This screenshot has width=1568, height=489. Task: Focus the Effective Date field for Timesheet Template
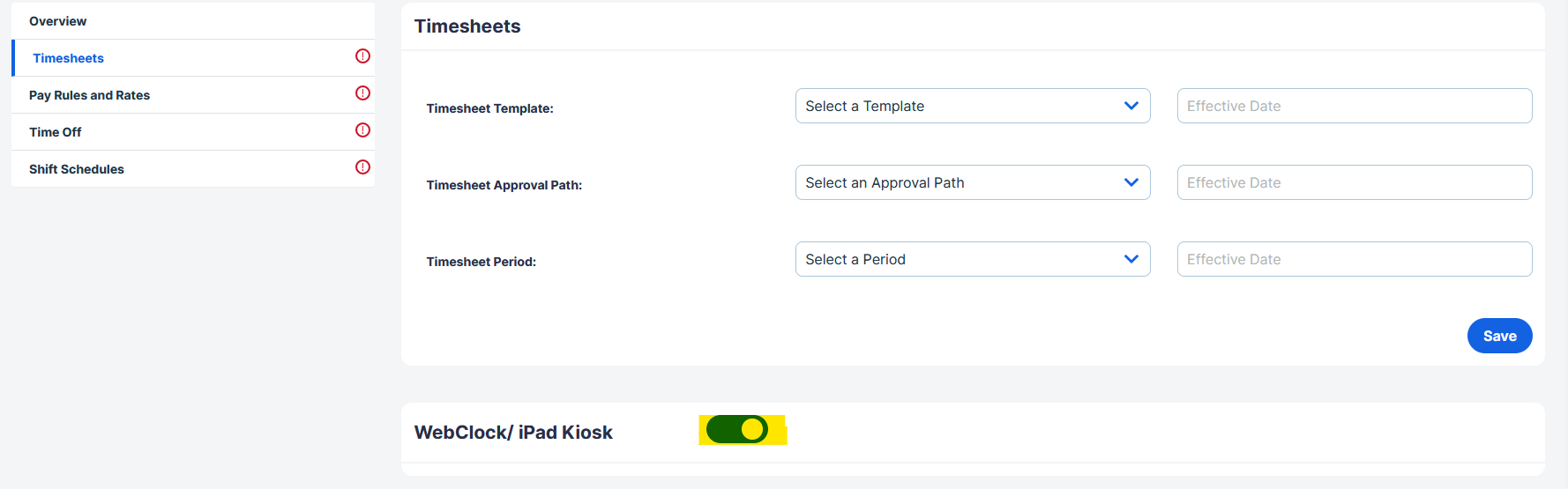(x=1355, y=106)
